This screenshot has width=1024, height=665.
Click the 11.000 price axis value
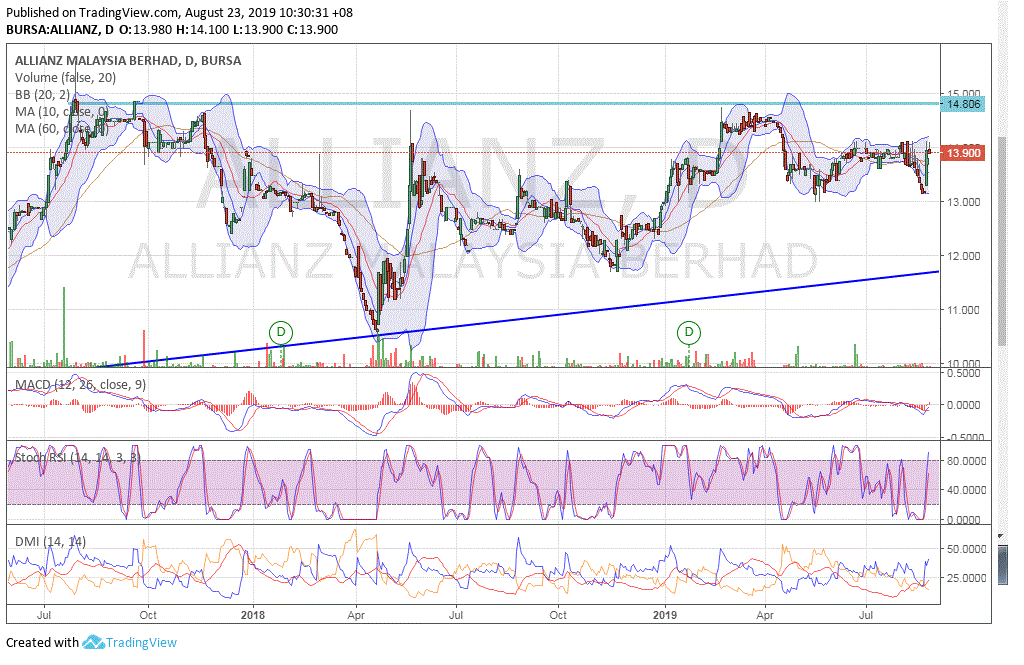click(x=964, y=310)
